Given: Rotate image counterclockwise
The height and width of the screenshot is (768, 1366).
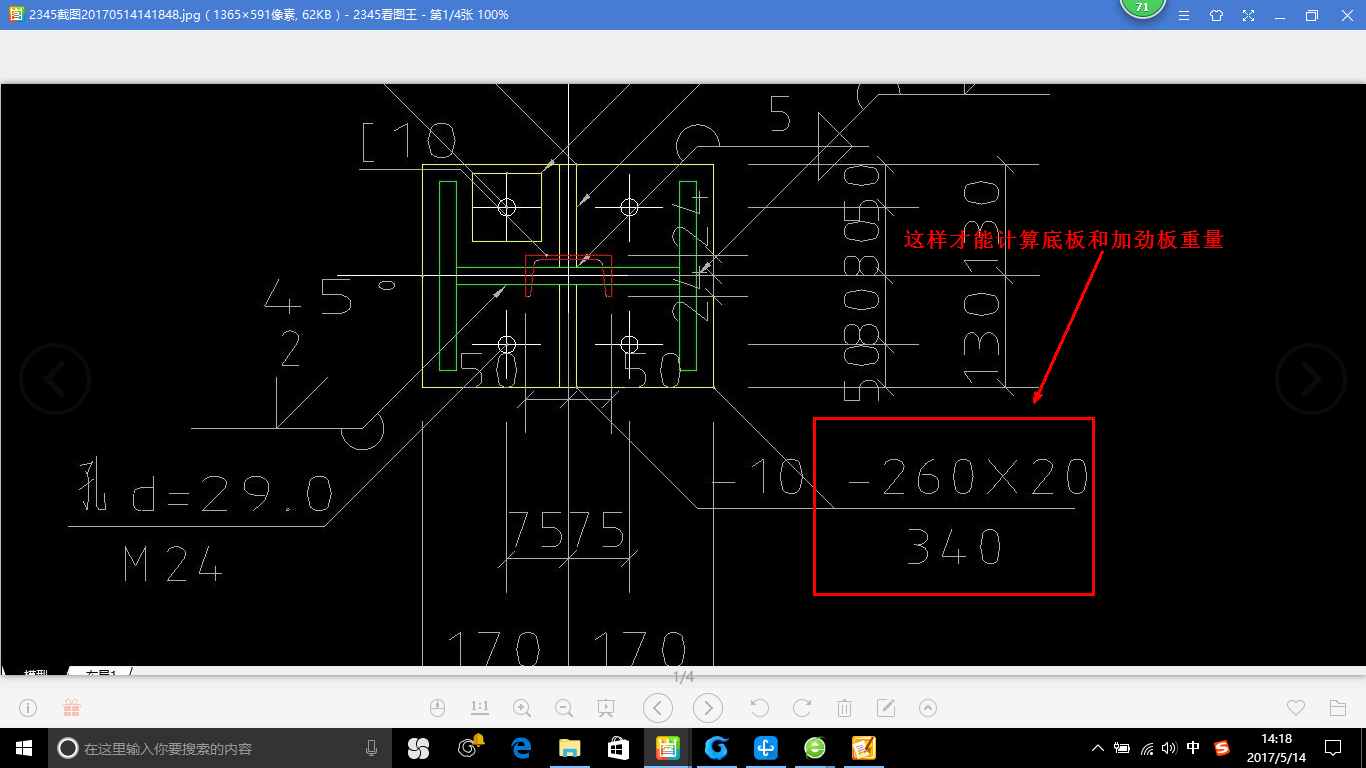Looking at the screenshot, I should coord(760,708).
